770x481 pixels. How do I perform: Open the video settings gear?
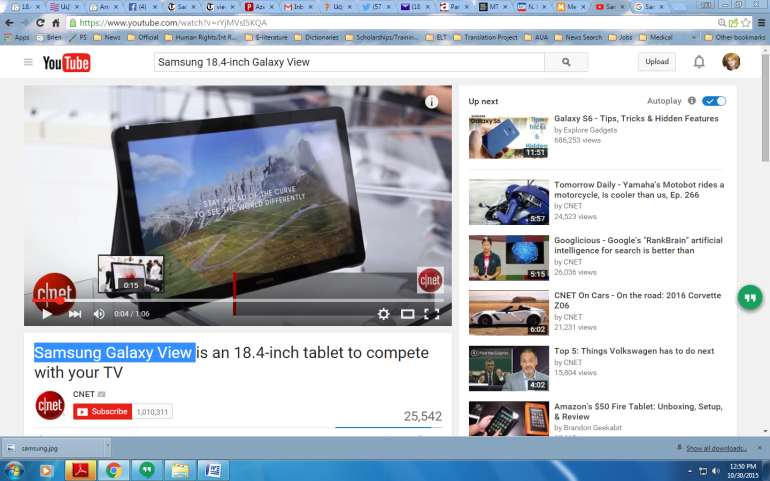coord(384,314)
